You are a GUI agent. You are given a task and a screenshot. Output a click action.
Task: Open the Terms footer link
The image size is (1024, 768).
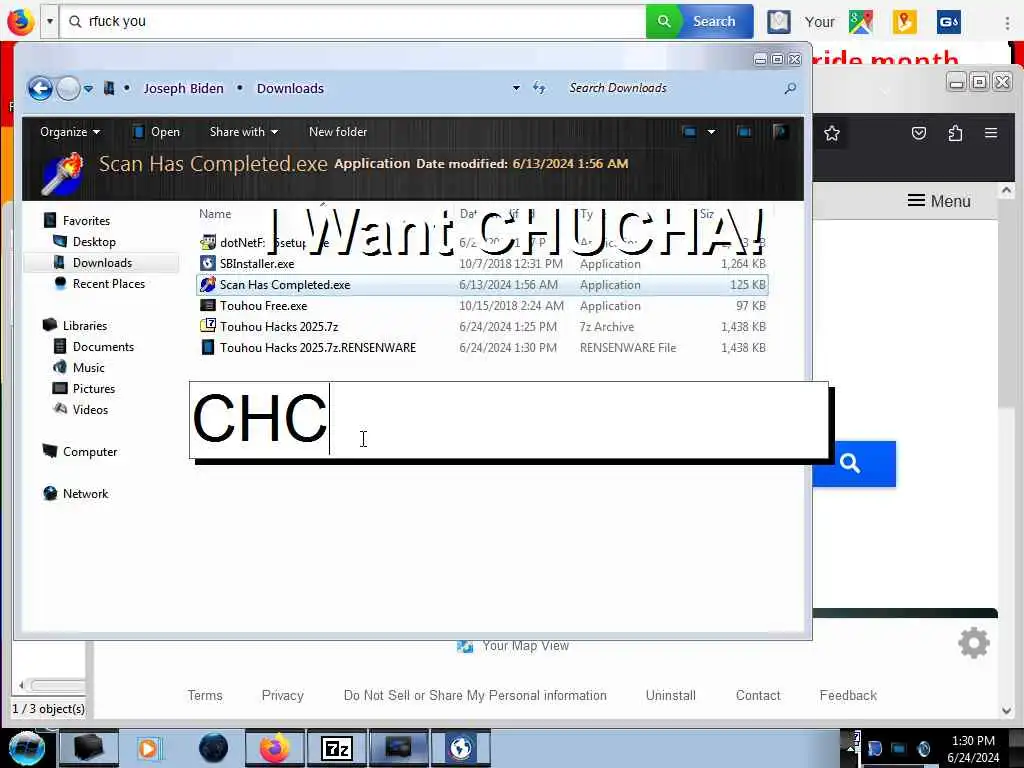click(x=205, y=696)
